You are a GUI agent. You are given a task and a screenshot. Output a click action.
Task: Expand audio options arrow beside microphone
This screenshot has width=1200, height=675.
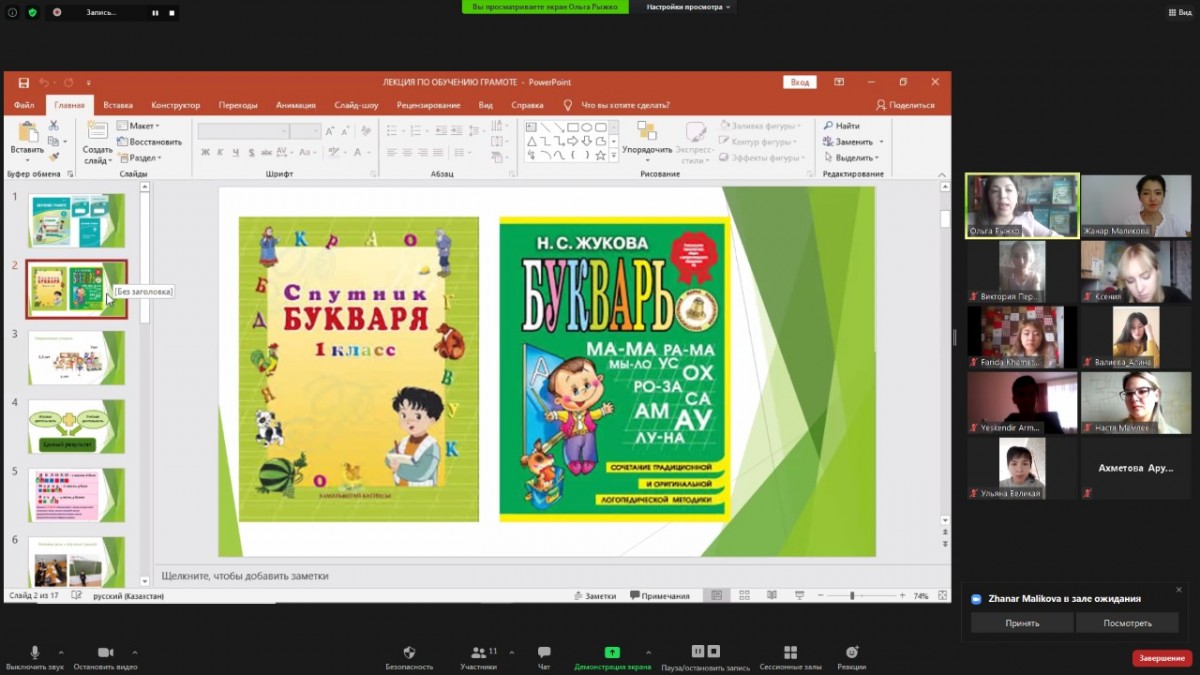click(61, 652)
